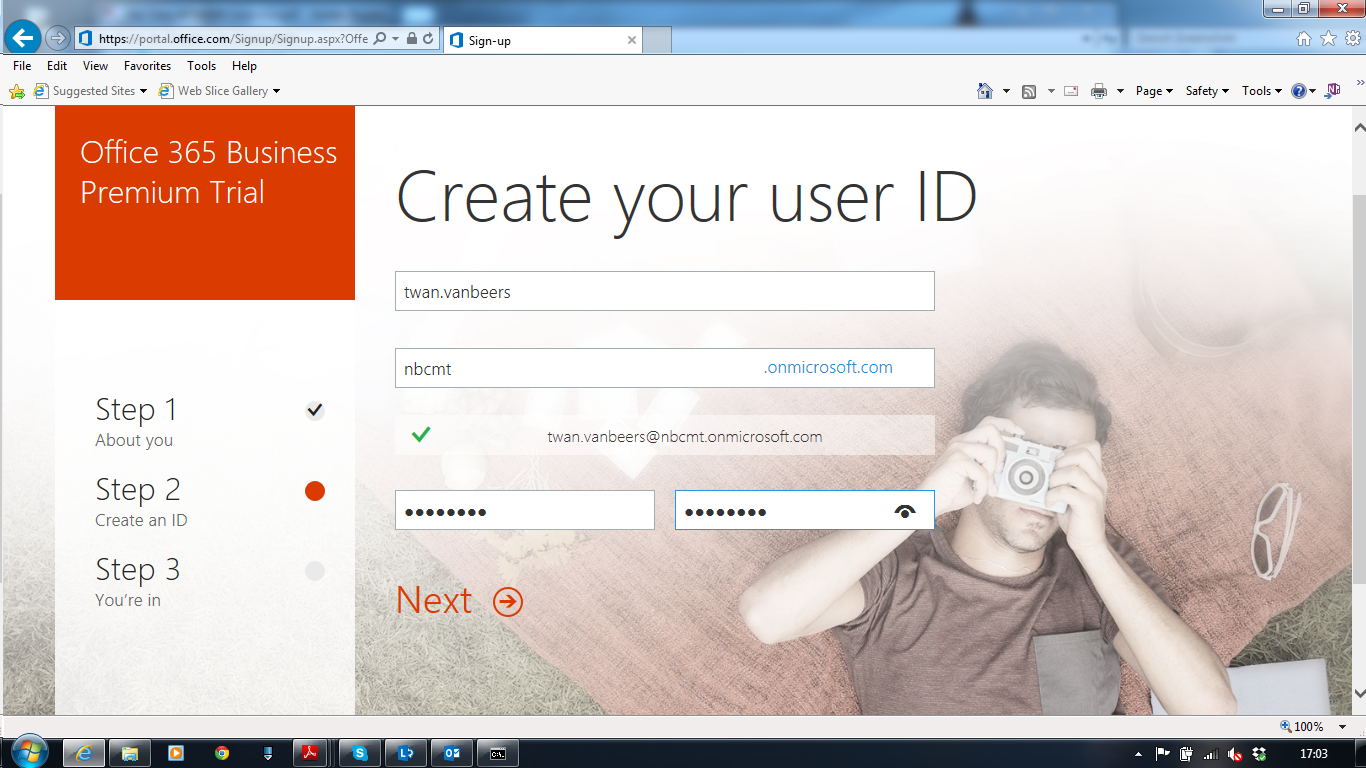The width and height of the screenshot is (1366, 768).
Task: Click the network signal tray icon
Action: pos(1211,754)
